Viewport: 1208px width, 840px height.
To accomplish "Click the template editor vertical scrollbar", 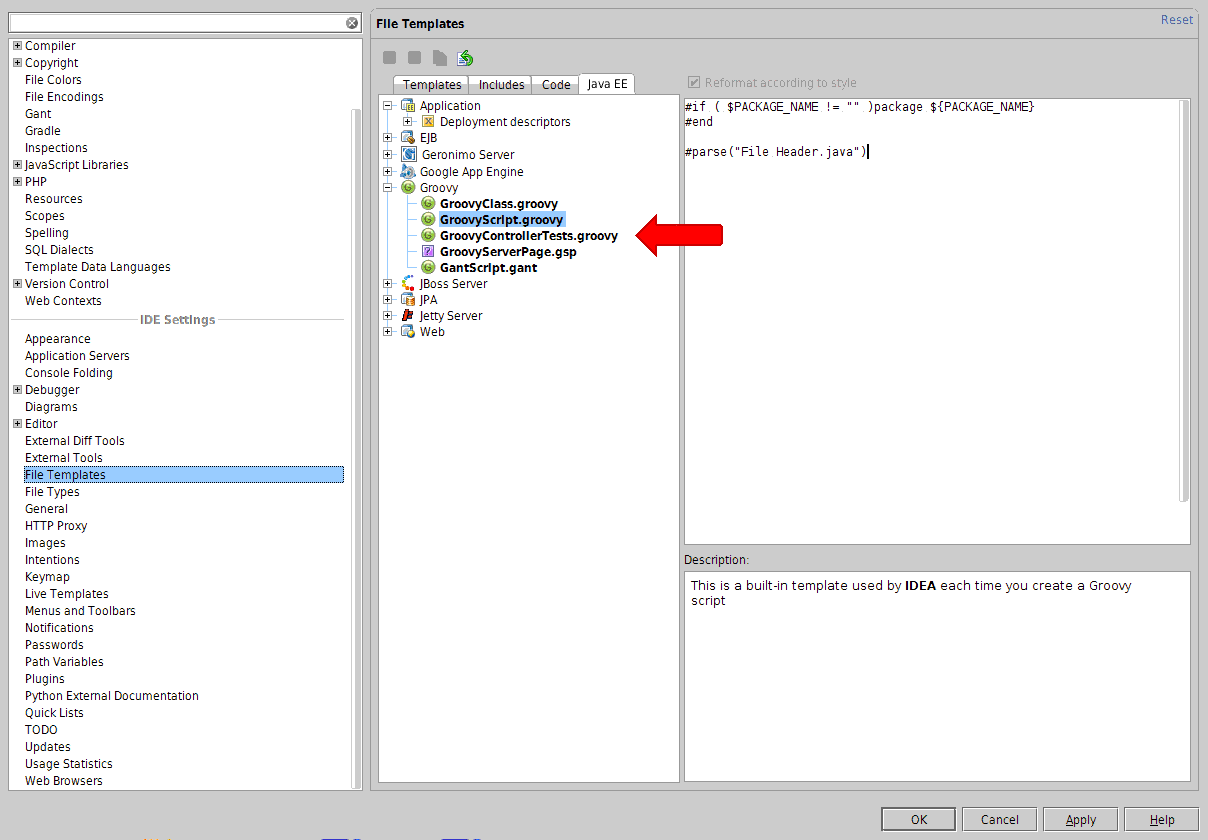I will 1185,300.
